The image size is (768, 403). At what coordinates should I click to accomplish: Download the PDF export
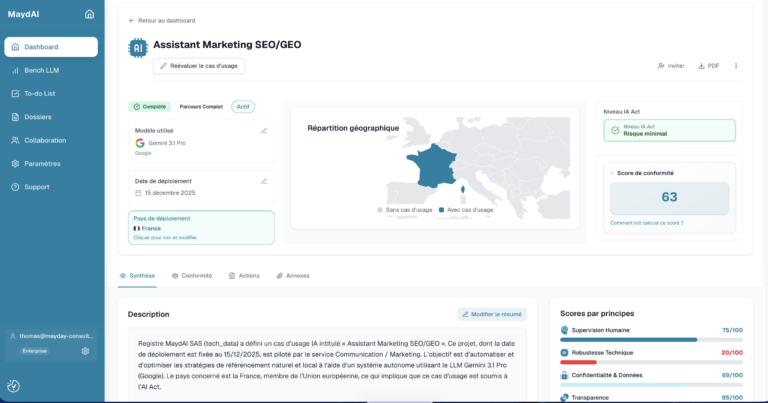(x=709, y=66)
